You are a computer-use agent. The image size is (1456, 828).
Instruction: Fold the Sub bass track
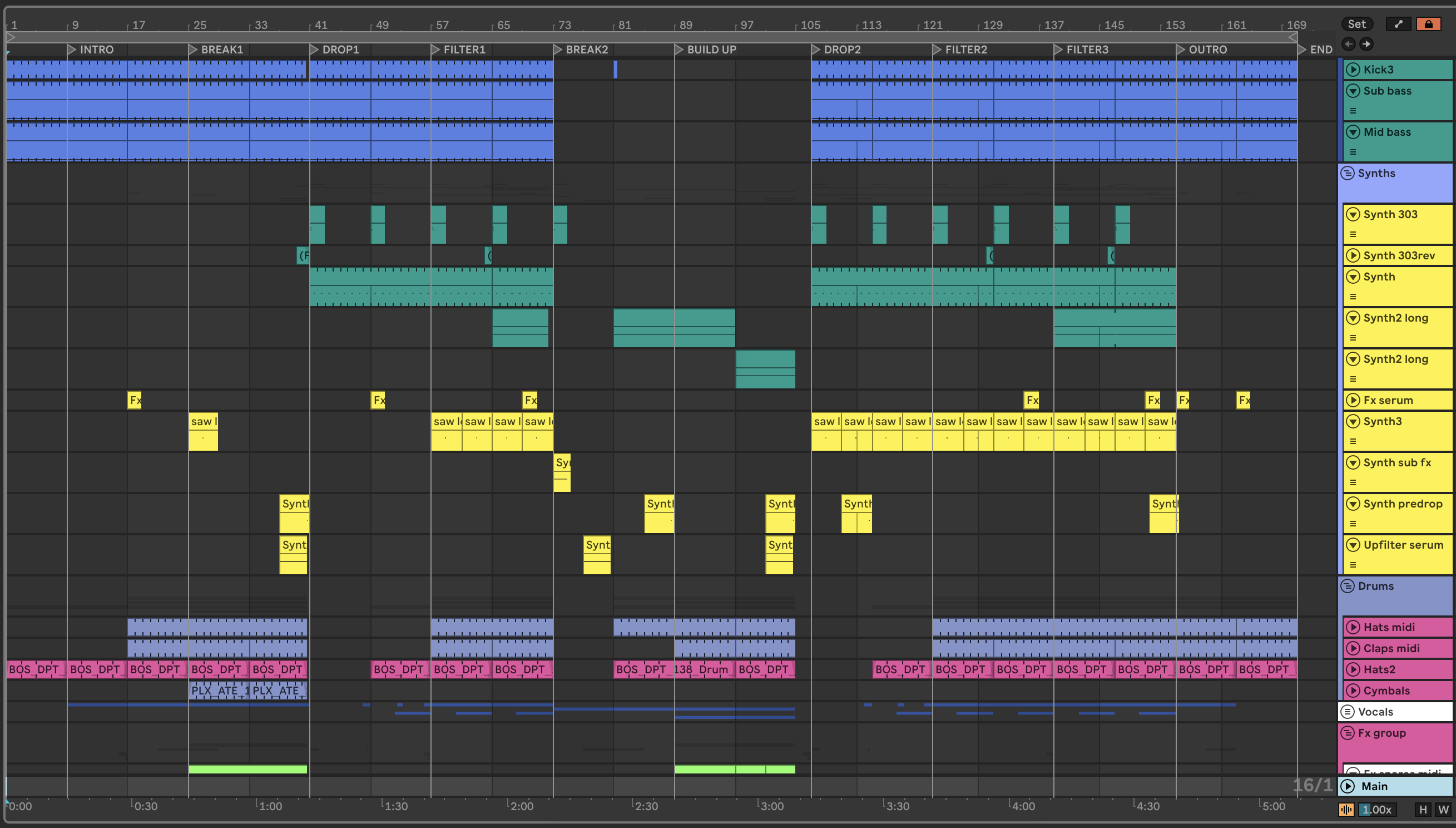pos(1353,90)
